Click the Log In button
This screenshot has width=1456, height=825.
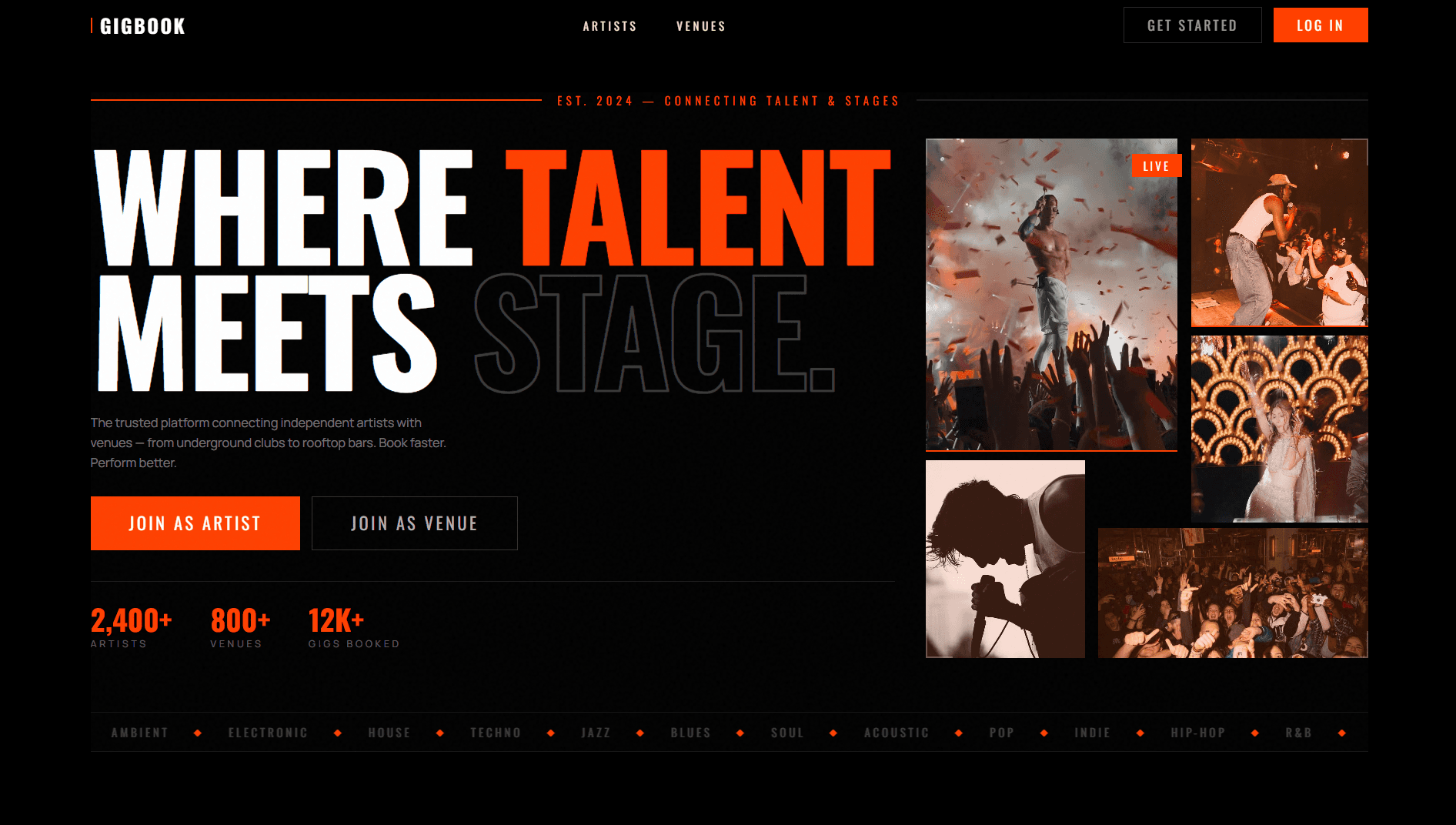coord(1321,25)
